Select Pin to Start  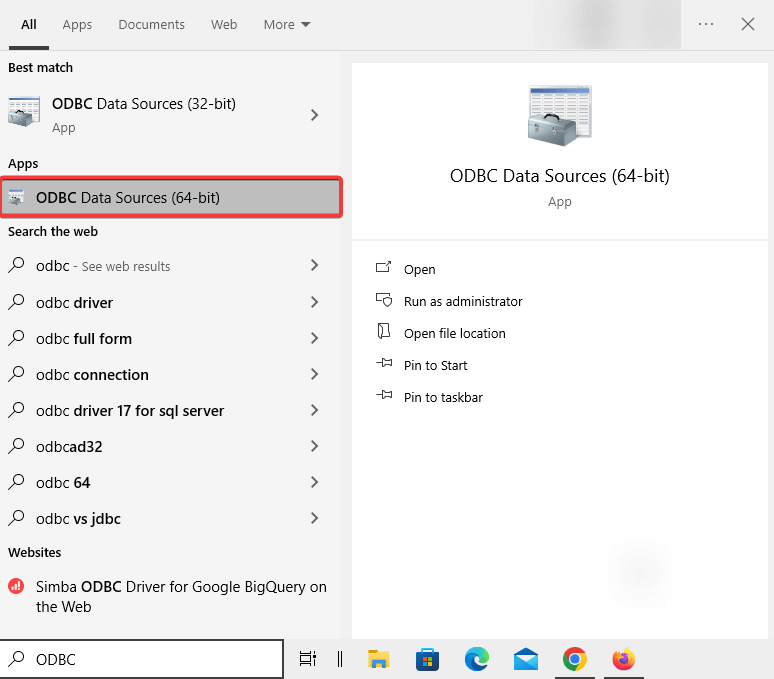pyautogui.click(x=435, y=366)
